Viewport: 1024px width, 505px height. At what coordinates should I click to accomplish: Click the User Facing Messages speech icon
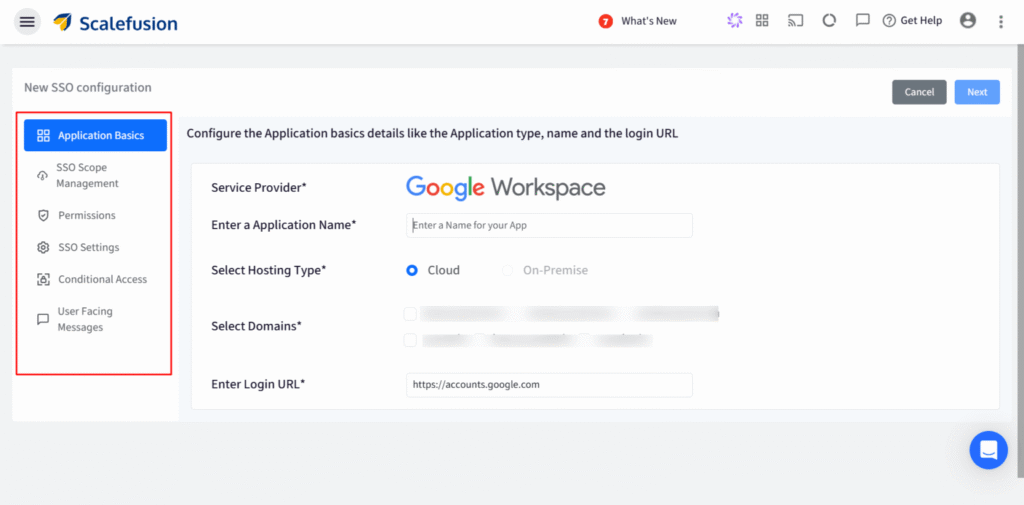(x=43, y=319)
